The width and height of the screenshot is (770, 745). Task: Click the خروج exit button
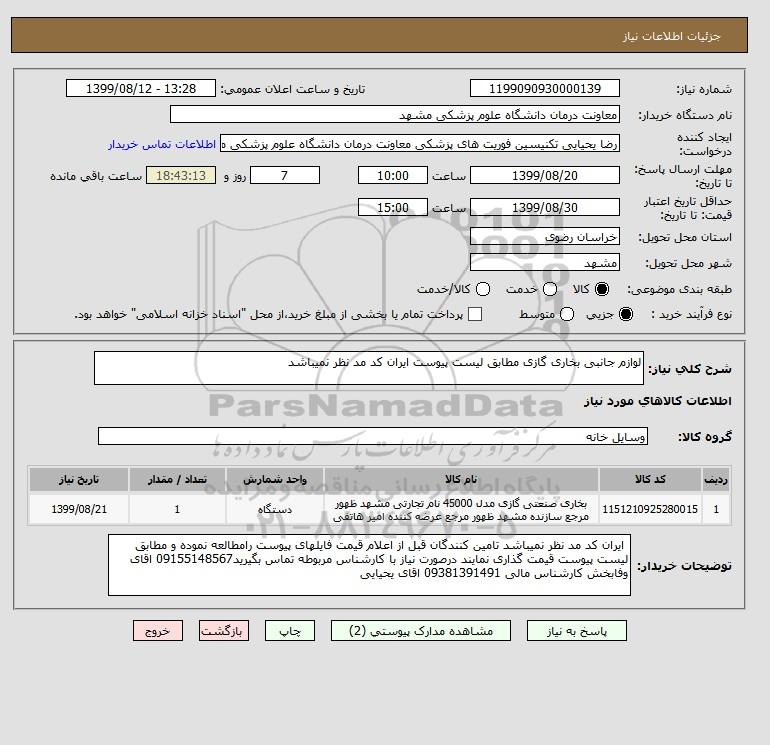pyautogui.click(x=158, y=631)
